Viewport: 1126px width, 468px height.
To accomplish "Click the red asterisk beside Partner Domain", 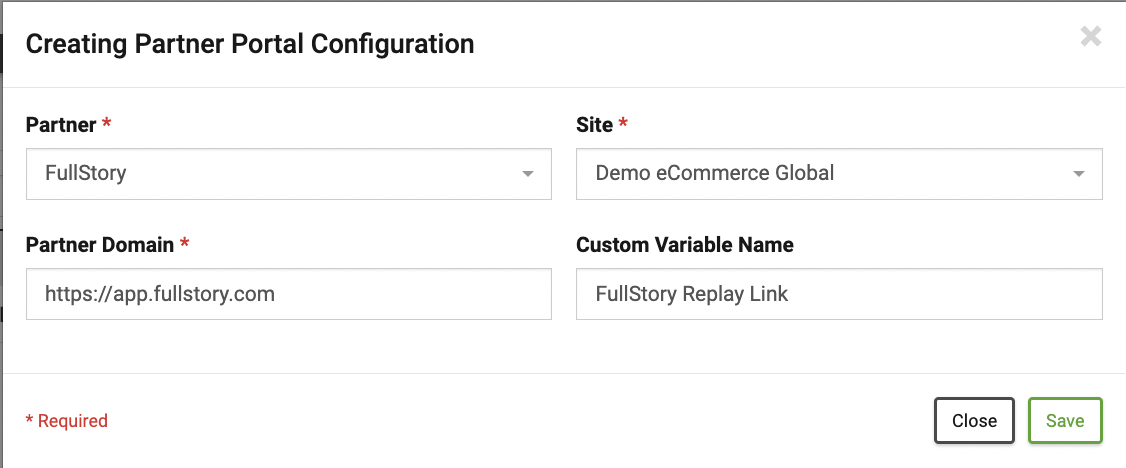I will point(185,245).
